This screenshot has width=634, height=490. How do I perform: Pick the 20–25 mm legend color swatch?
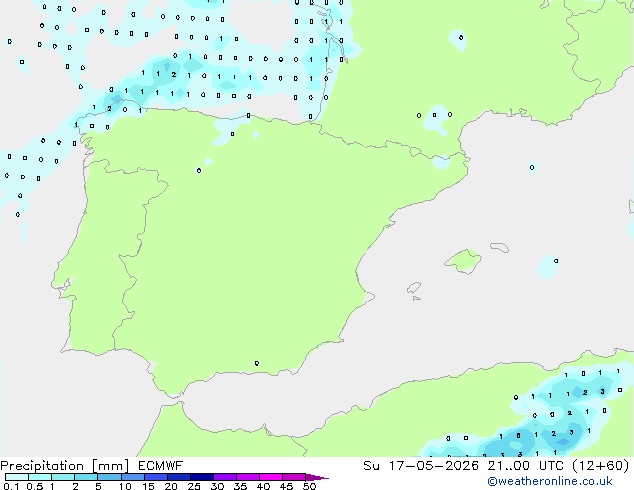[x=178, y=477]
